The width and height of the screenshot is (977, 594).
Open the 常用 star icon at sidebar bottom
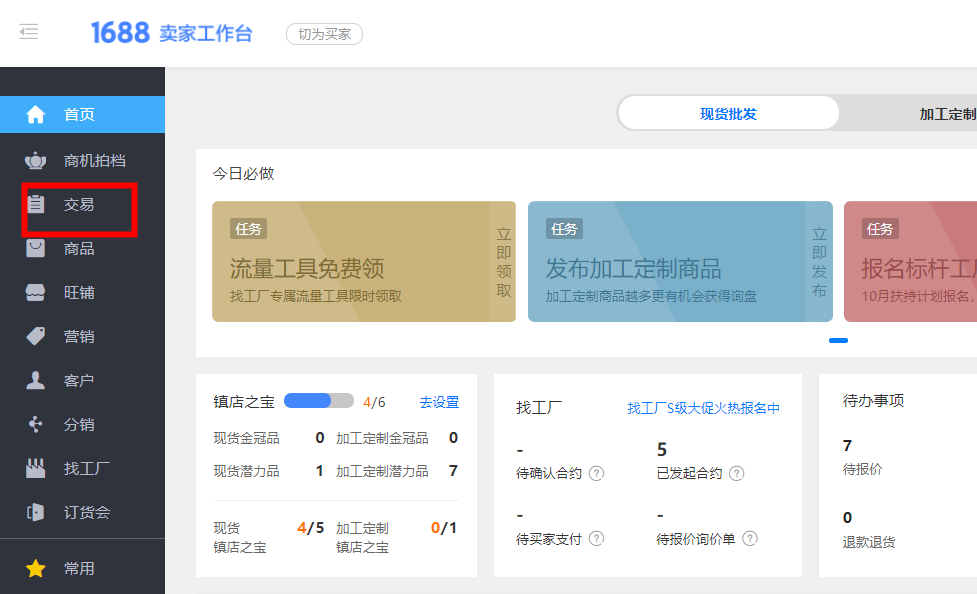pyautogui.click(x=37, y=567)
